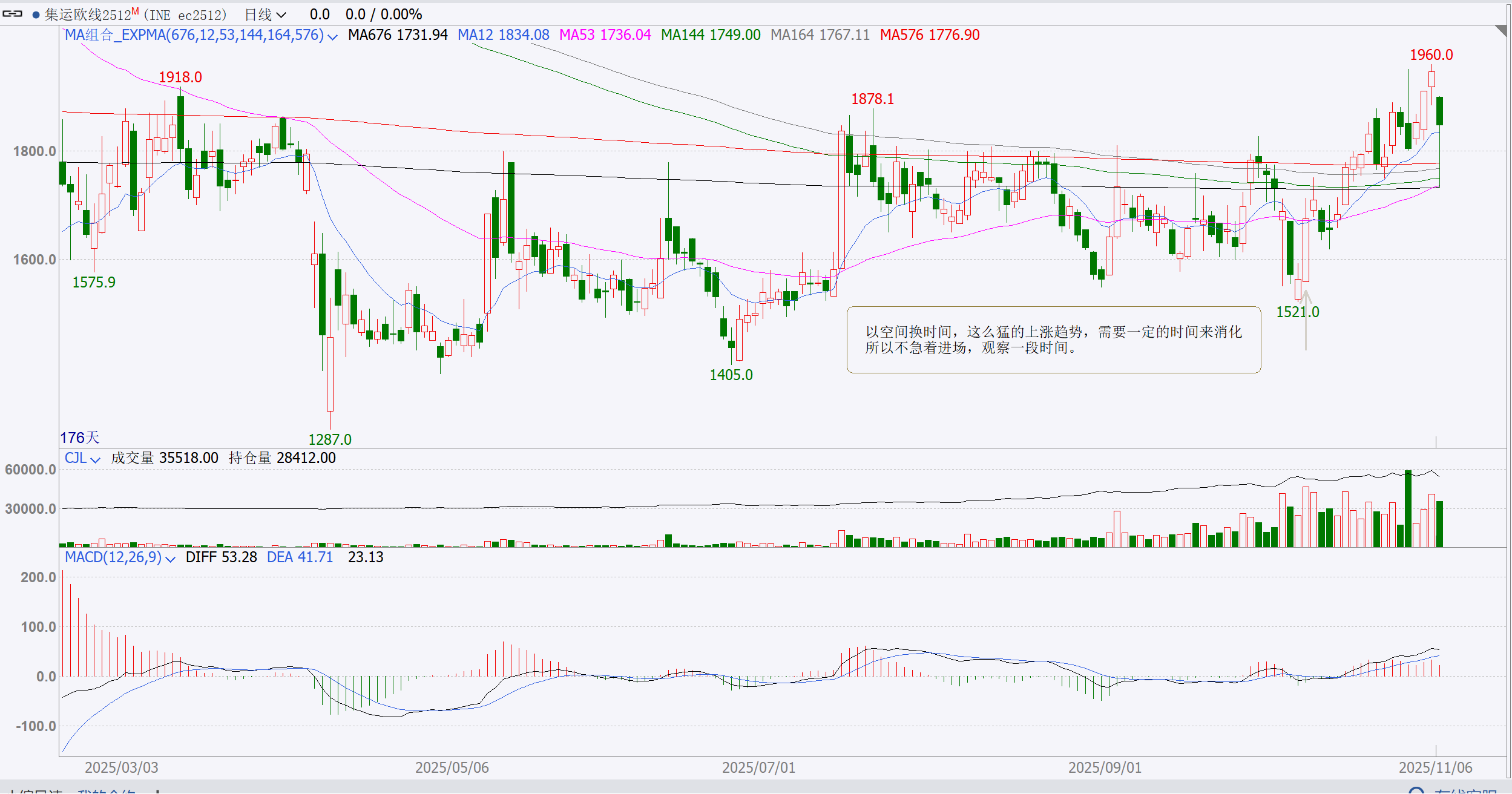Click the 1960.0 high price marker
Screen dimensions: 1512x794
[1431, 55]
